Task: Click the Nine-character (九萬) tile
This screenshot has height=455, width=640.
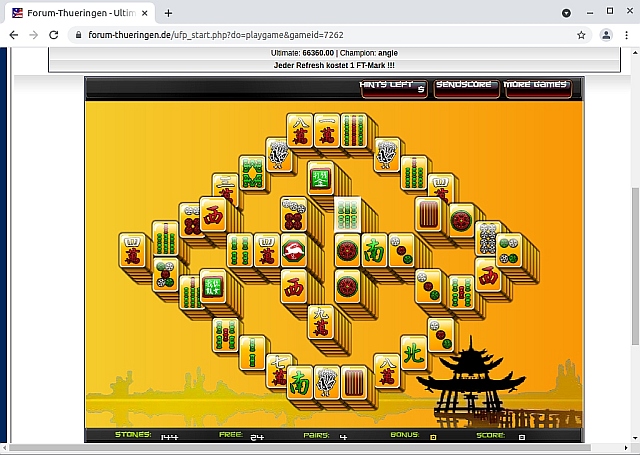Action: pos(320,322)
